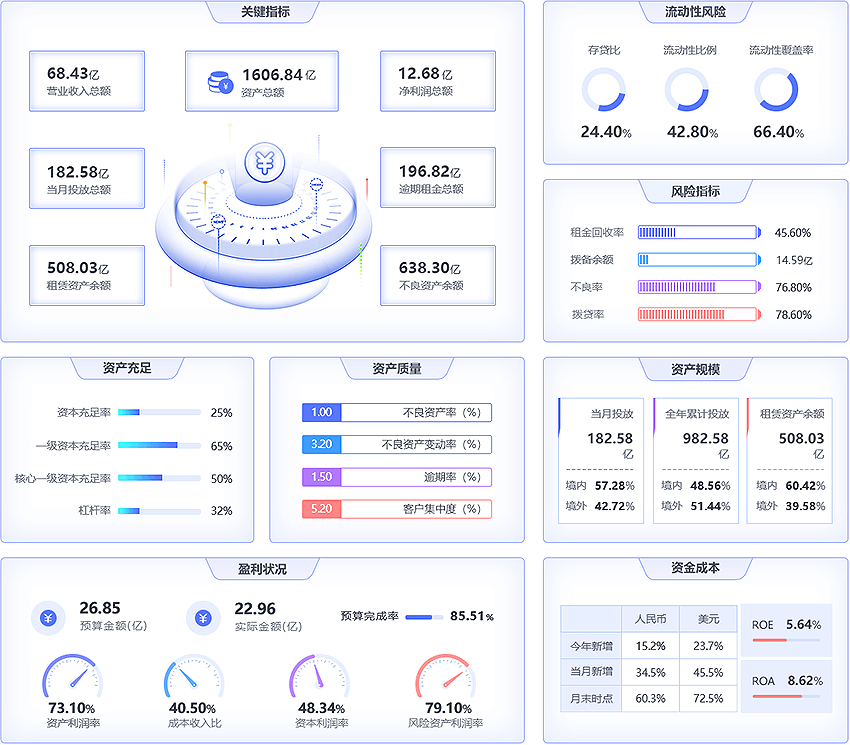Click the 美元 column header in table
850x745 pixels.
708,618
